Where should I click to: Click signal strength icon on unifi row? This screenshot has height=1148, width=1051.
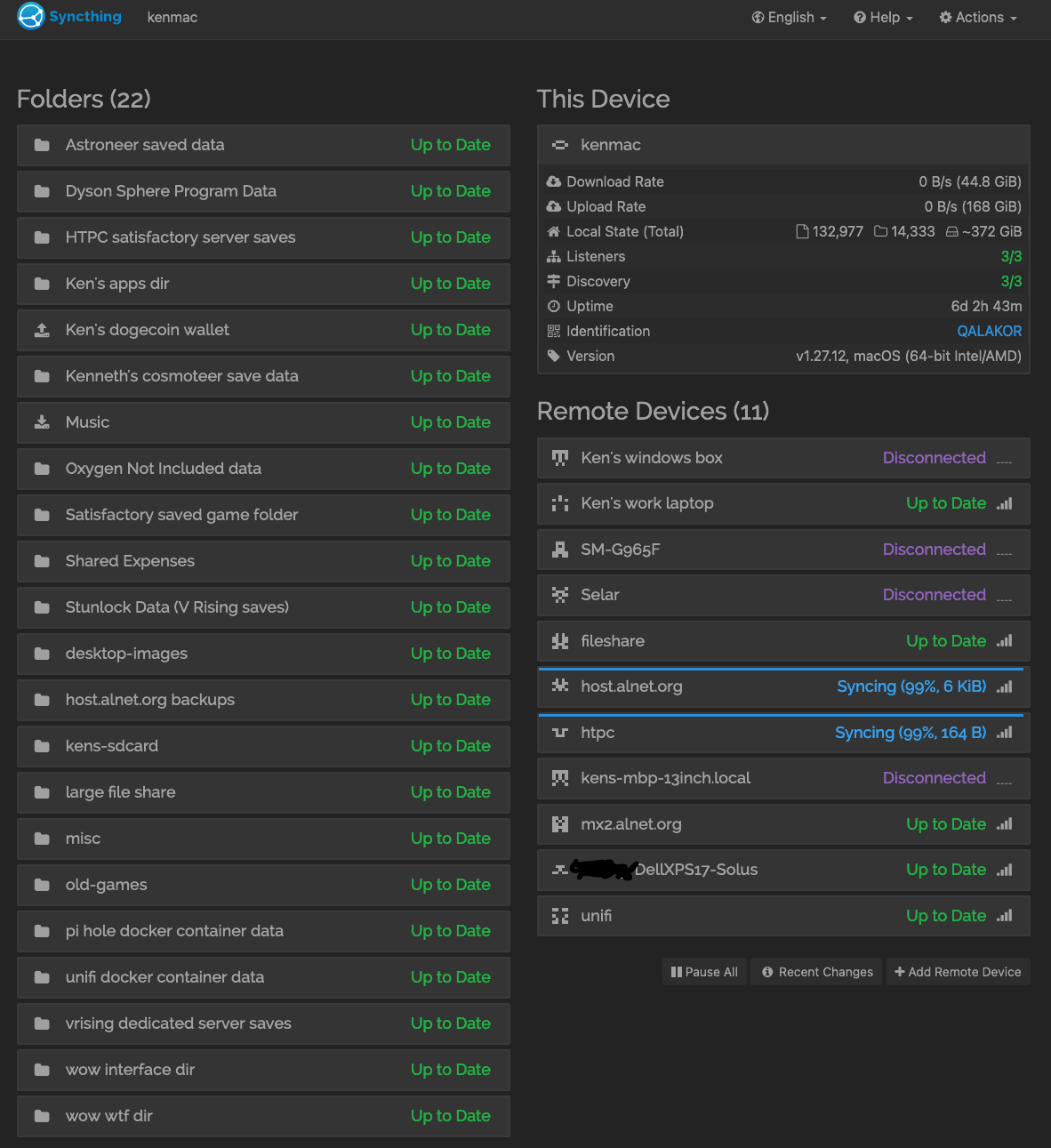(x=1005, y=916)
